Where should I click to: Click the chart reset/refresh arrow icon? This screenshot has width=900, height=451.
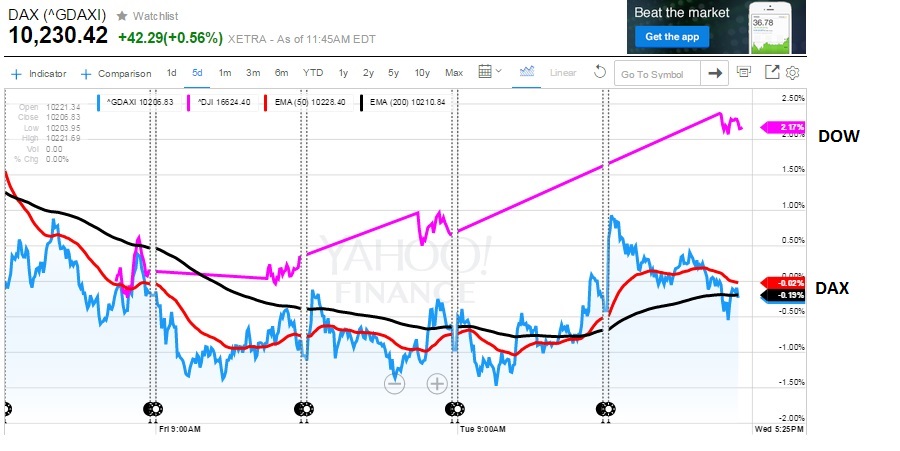coord(600,72)
